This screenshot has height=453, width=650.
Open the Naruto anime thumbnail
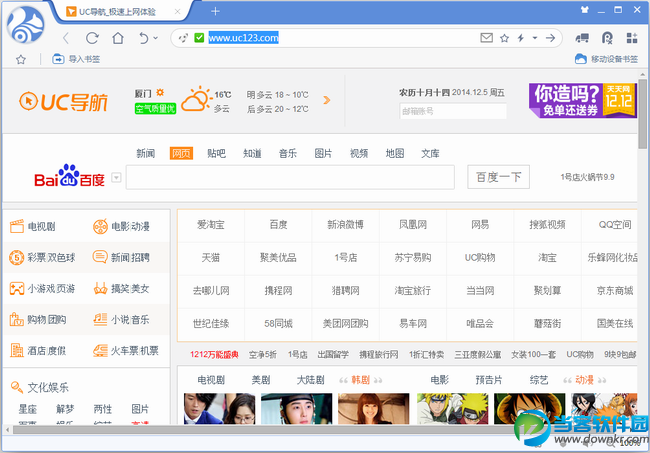(x=452, y=409)
